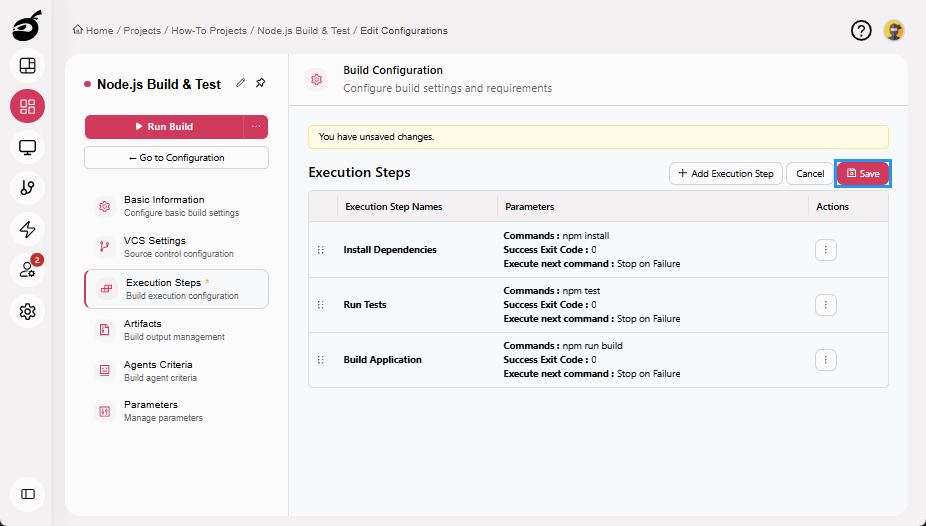Open the help question mark icon
The image size is (926, 526).
[x=861, y=31]
